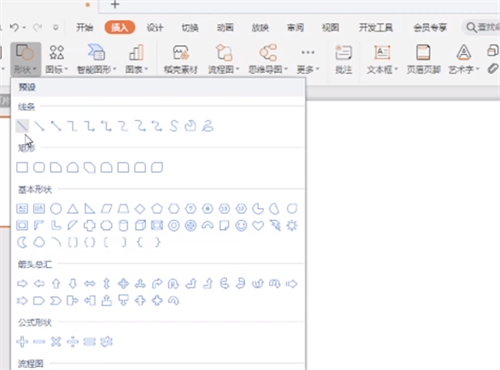
Task: Select the straight line shape
Action: click(x=22, y=126)
